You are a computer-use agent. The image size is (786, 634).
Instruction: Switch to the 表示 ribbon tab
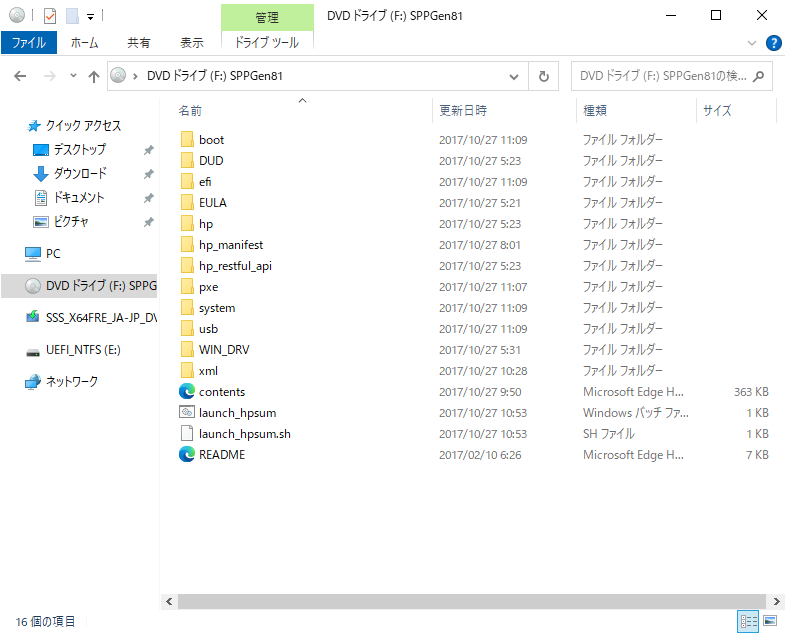click(x=191, y=43)
